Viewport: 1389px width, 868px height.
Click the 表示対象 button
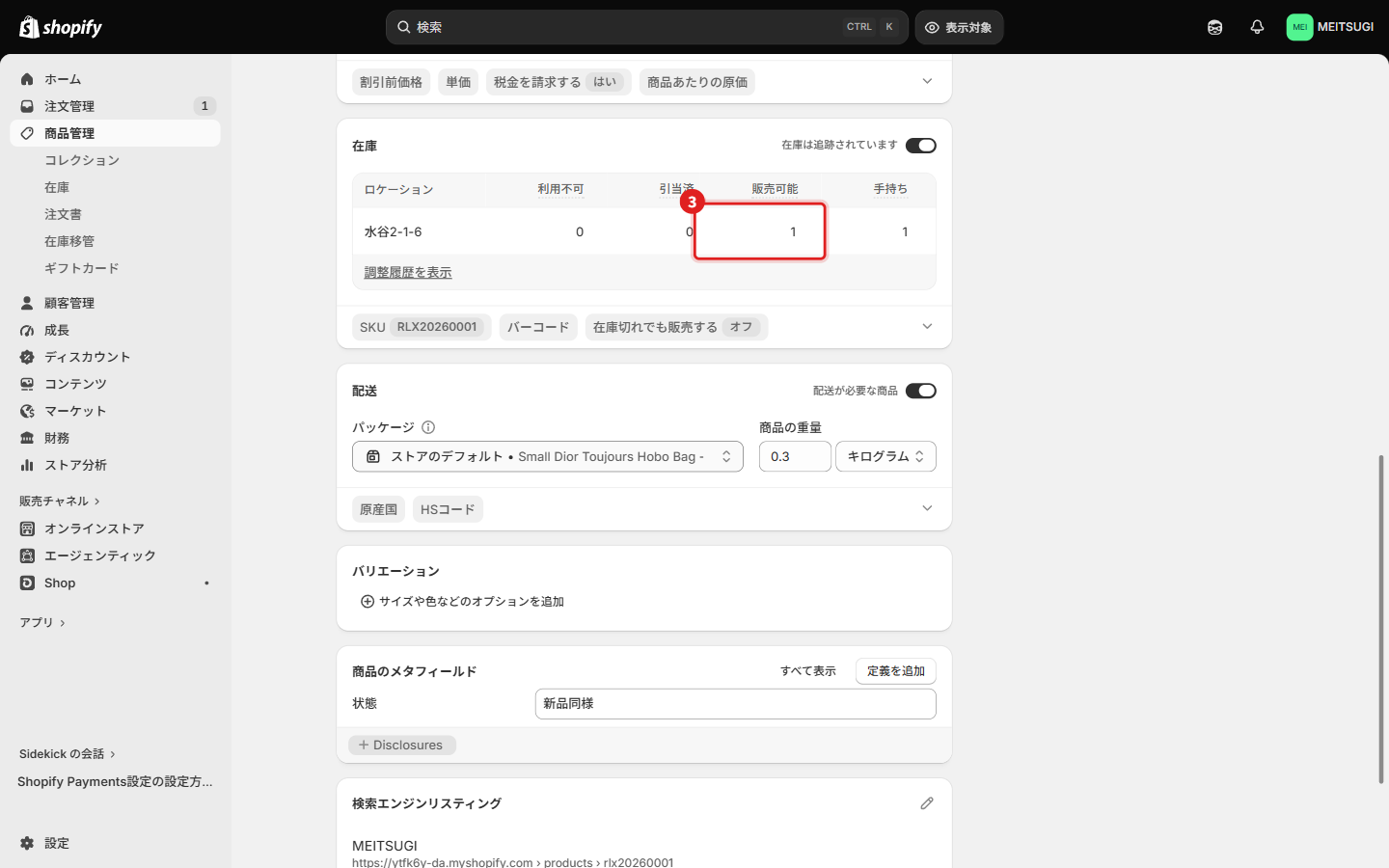point(959,27)
